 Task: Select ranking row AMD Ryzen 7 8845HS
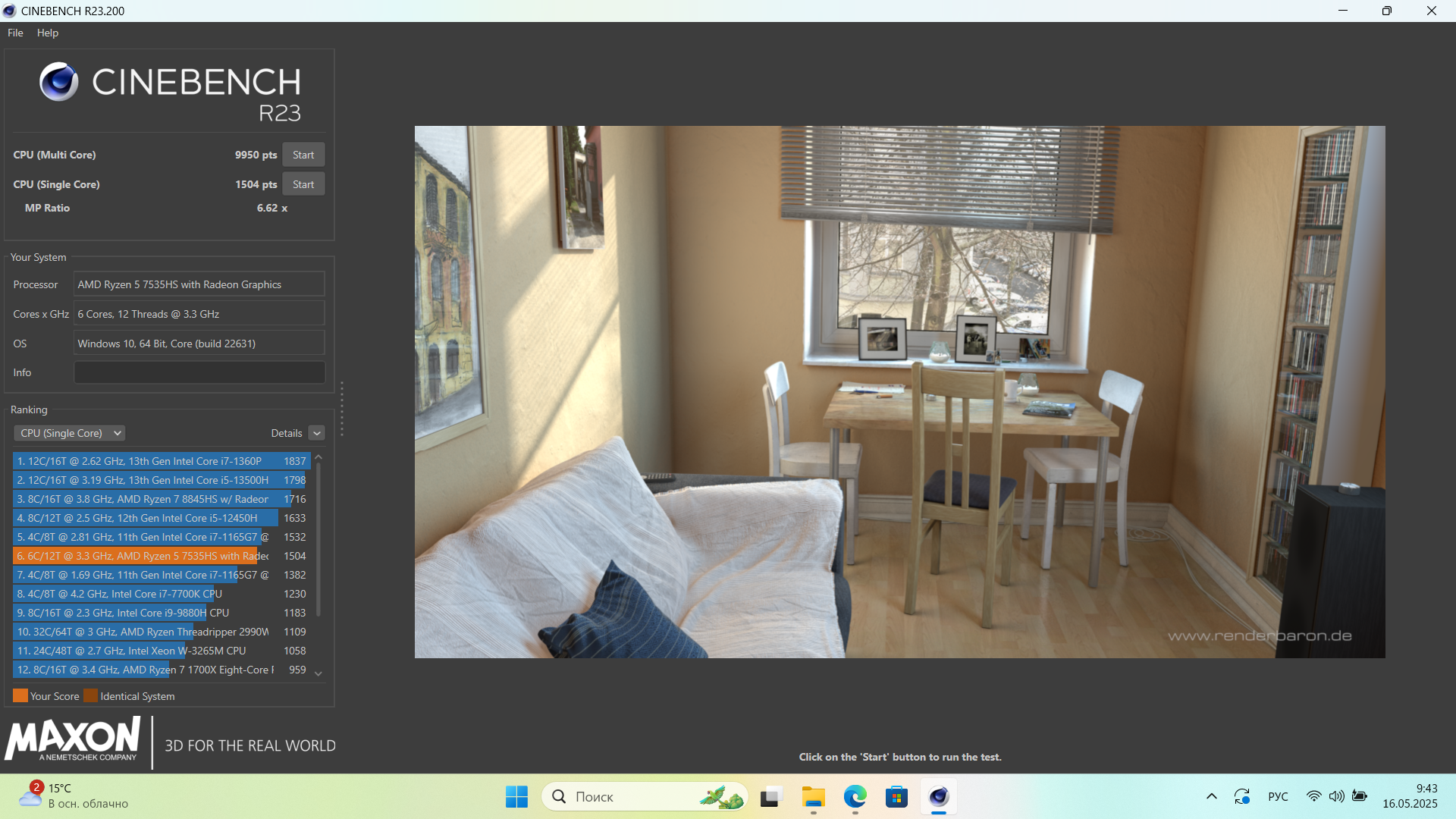162,499
